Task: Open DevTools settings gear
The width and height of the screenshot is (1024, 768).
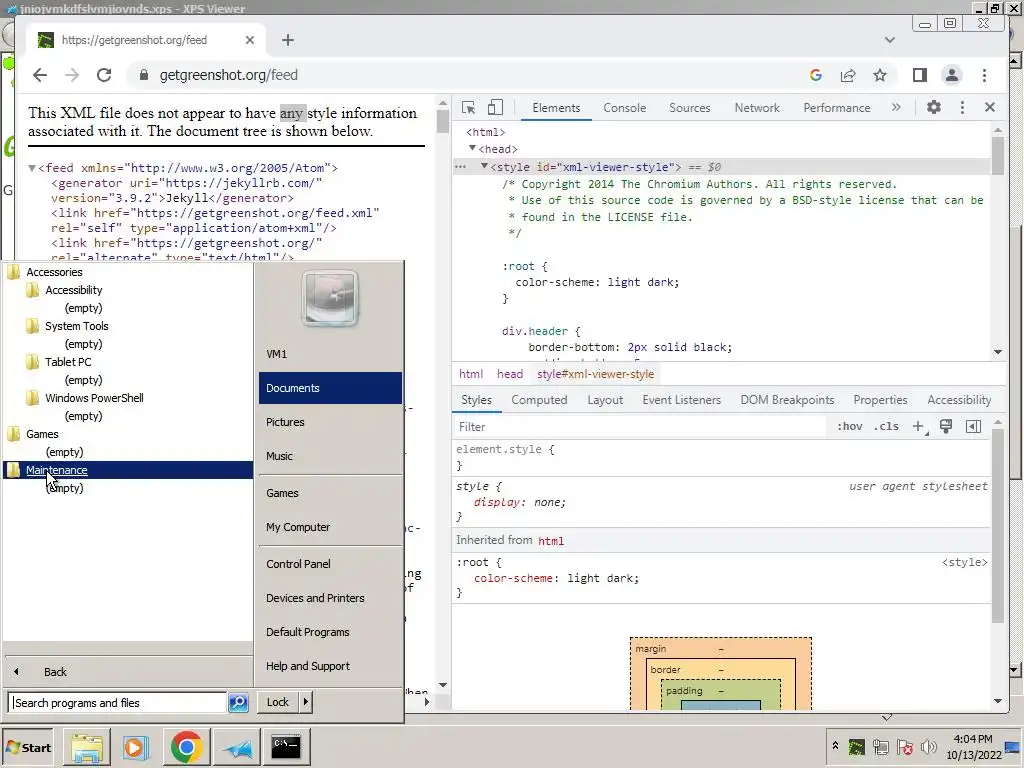Action: [x=934, y=107]
